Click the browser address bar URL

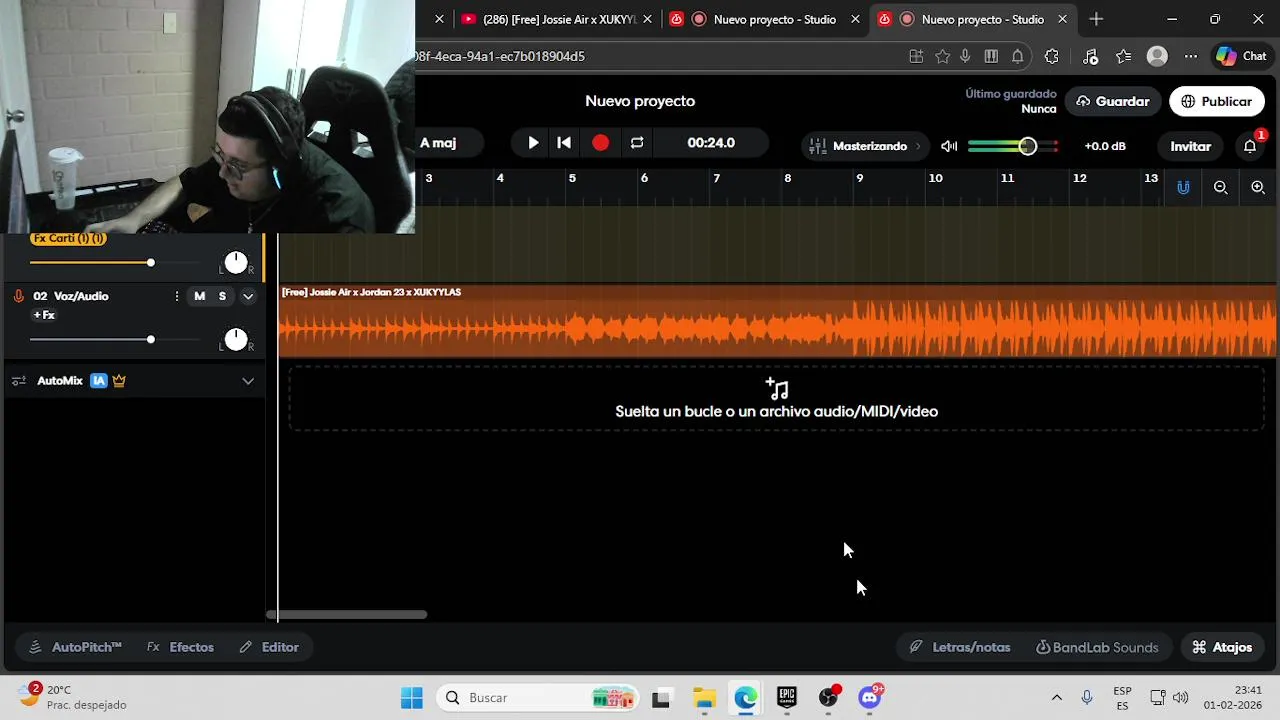pos(500,56)
